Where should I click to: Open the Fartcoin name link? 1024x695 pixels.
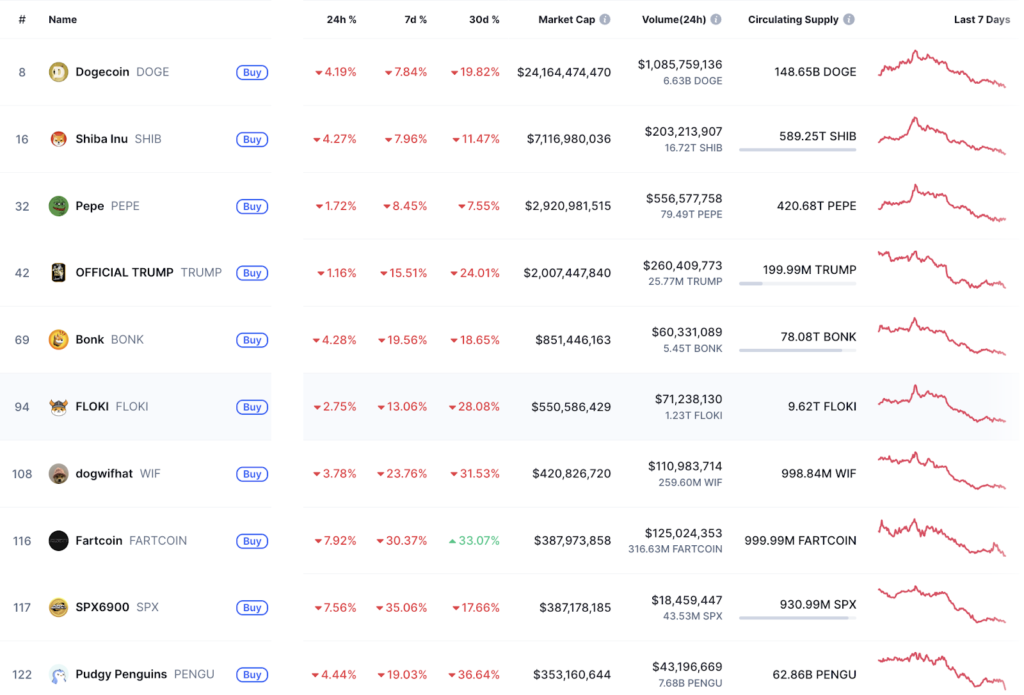99,541
